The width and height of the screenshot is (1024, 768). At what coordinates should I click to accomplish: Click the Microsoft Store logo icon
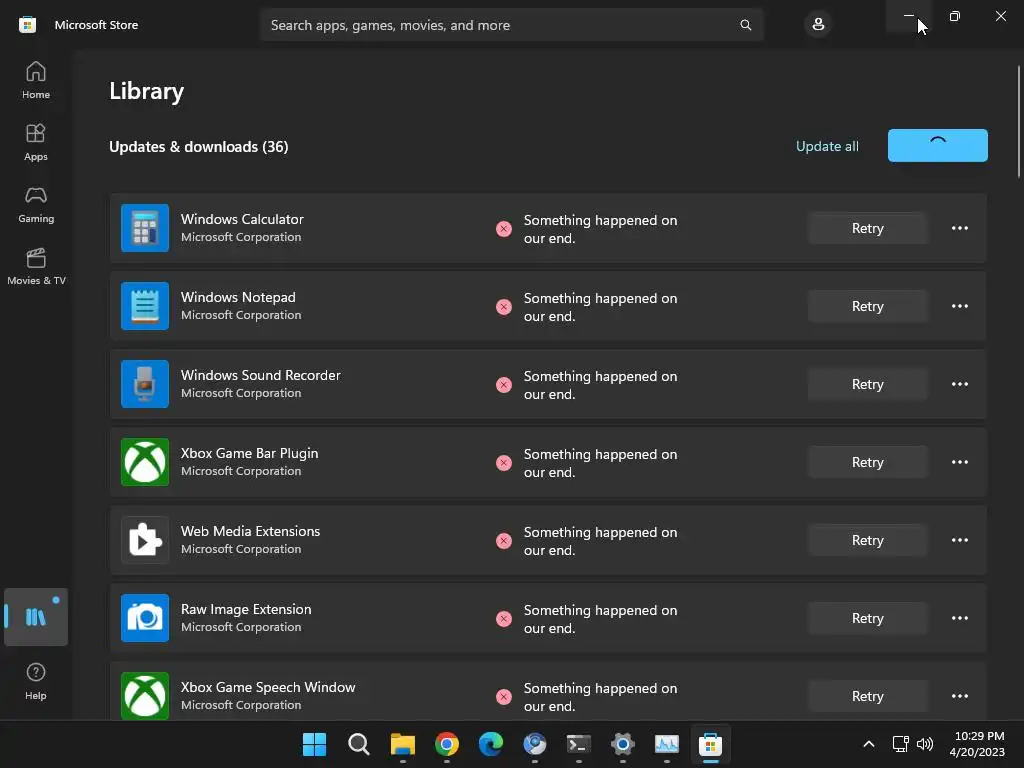pos(27,25)
